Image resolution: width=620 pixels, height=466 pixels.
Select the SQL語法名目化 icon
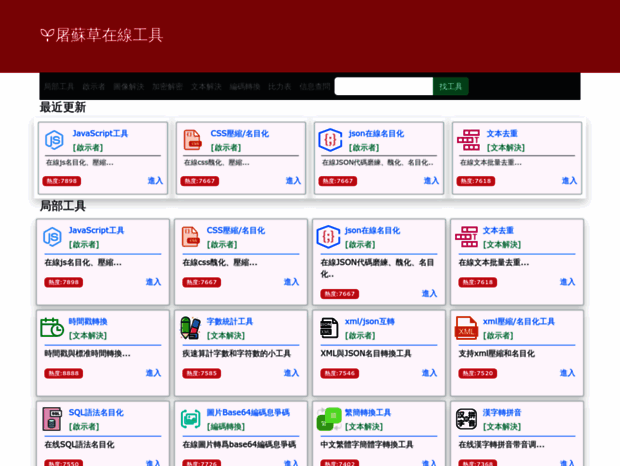click(x=52, y=419)
